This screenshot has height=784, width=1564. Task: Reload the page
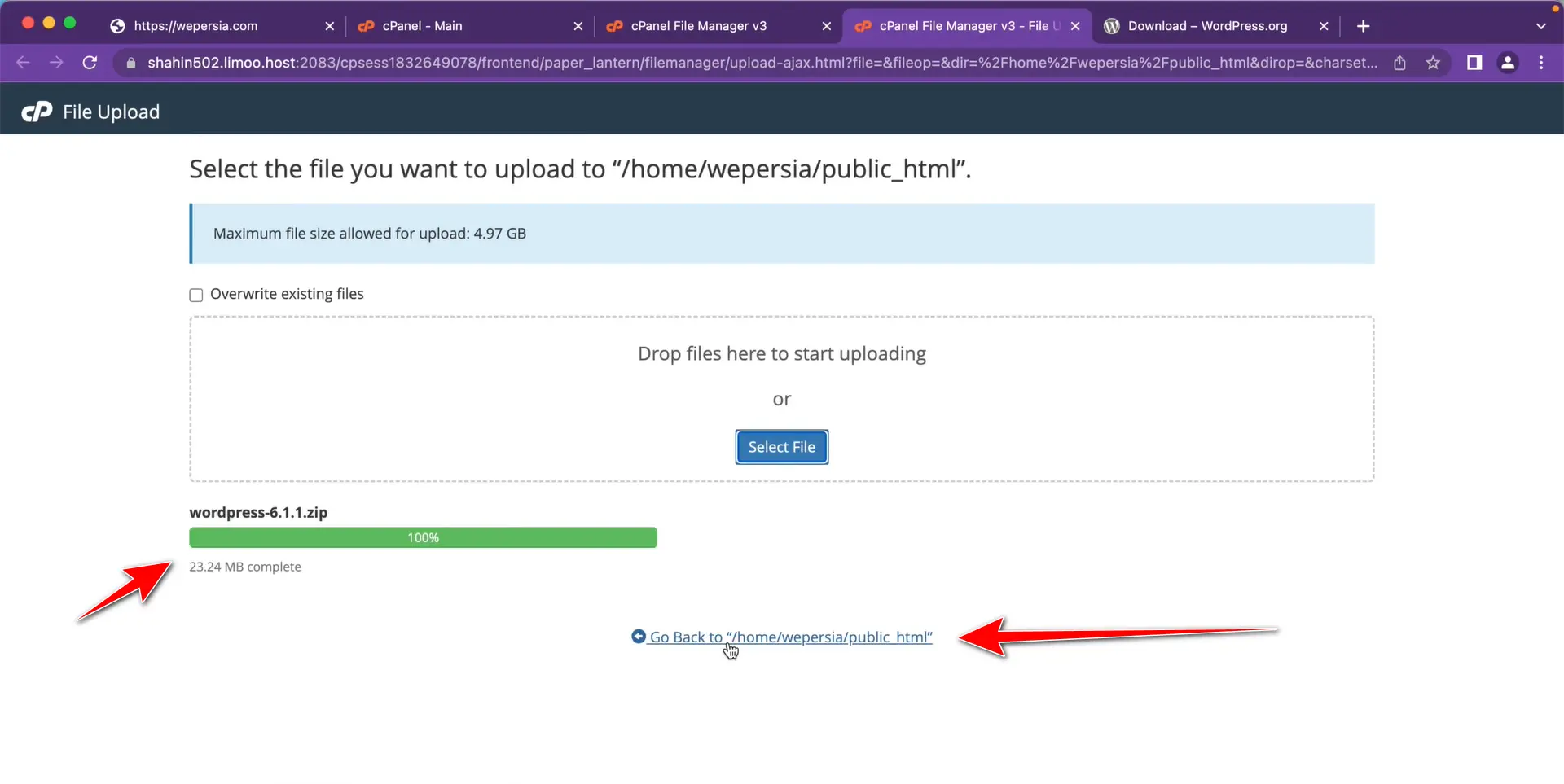click(x=90, y=63)
